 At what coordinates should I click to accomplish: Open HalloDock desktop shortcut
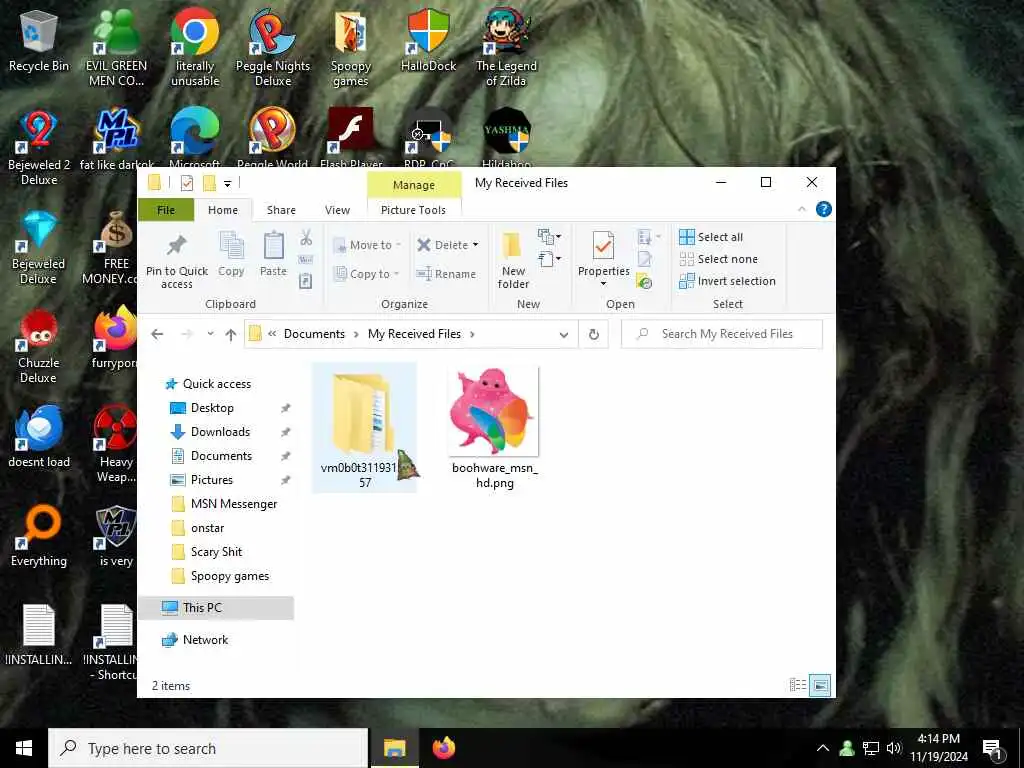(428, 41)
